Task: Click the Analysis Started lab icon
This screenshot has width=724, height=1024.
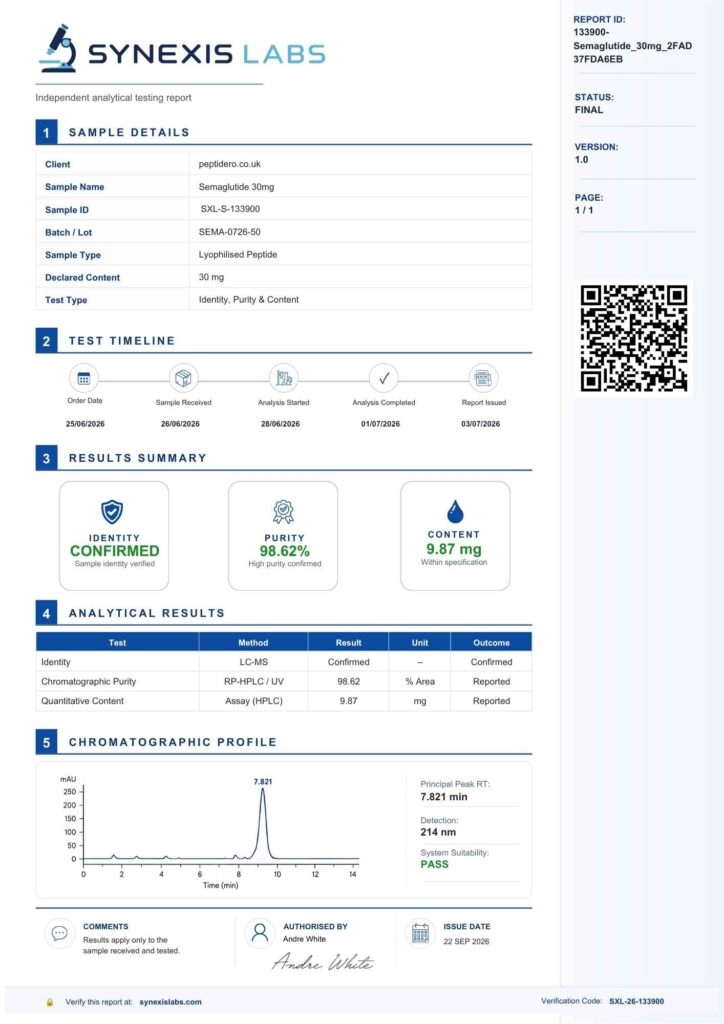Action: click(x=284, y=378)
